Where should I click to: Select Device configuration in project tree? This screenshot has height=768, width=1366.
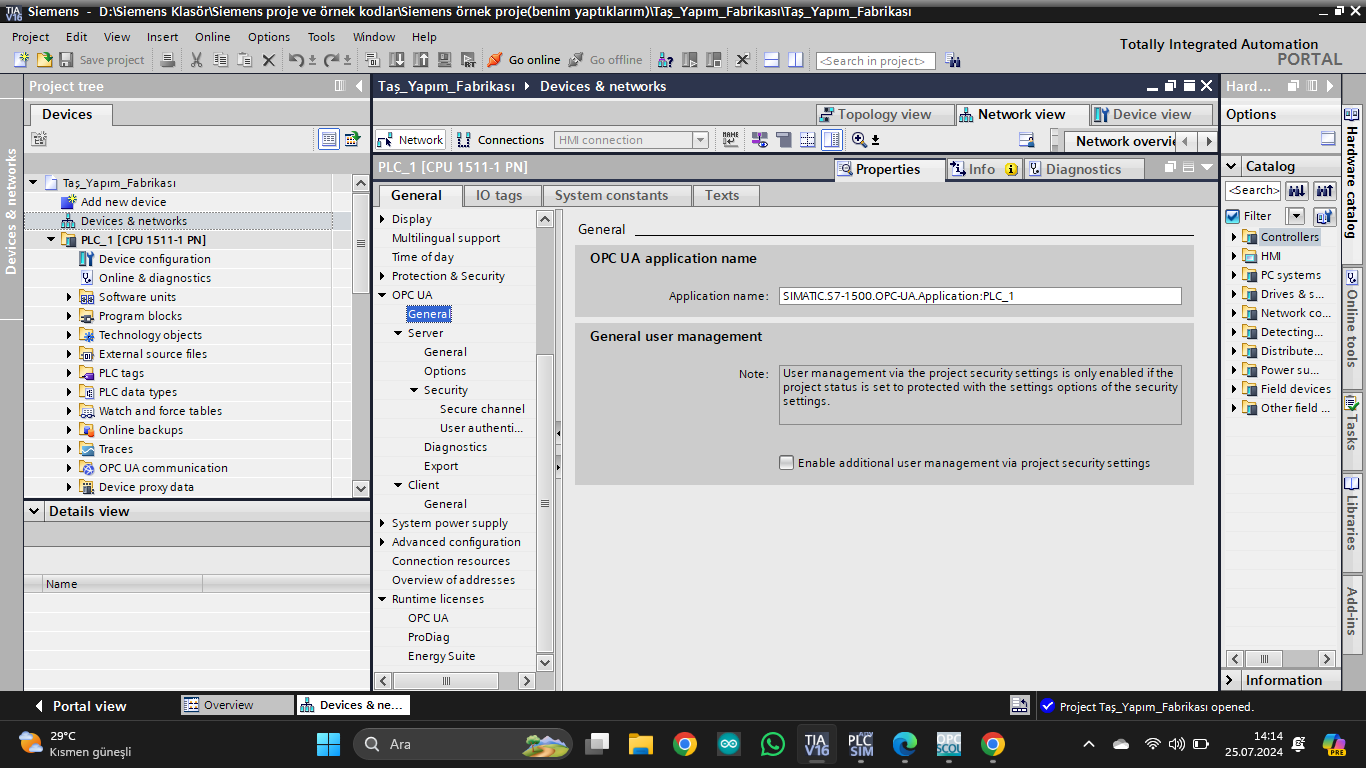pyautogui.click(x=154, y=259)
